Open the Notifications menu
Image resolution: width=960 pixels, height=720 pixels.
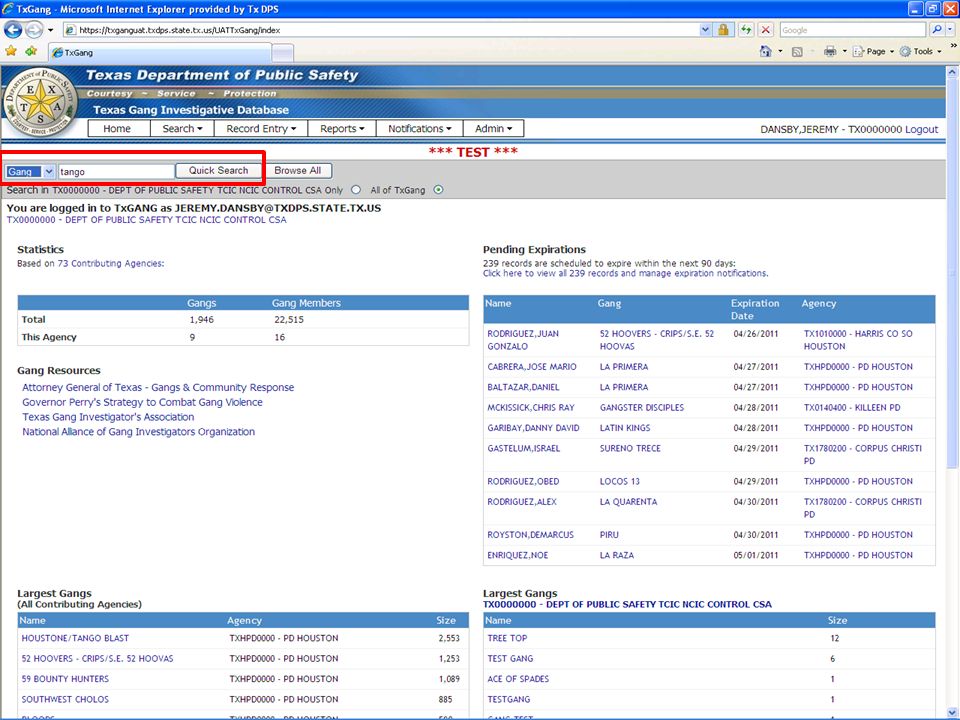pos(419,129)
